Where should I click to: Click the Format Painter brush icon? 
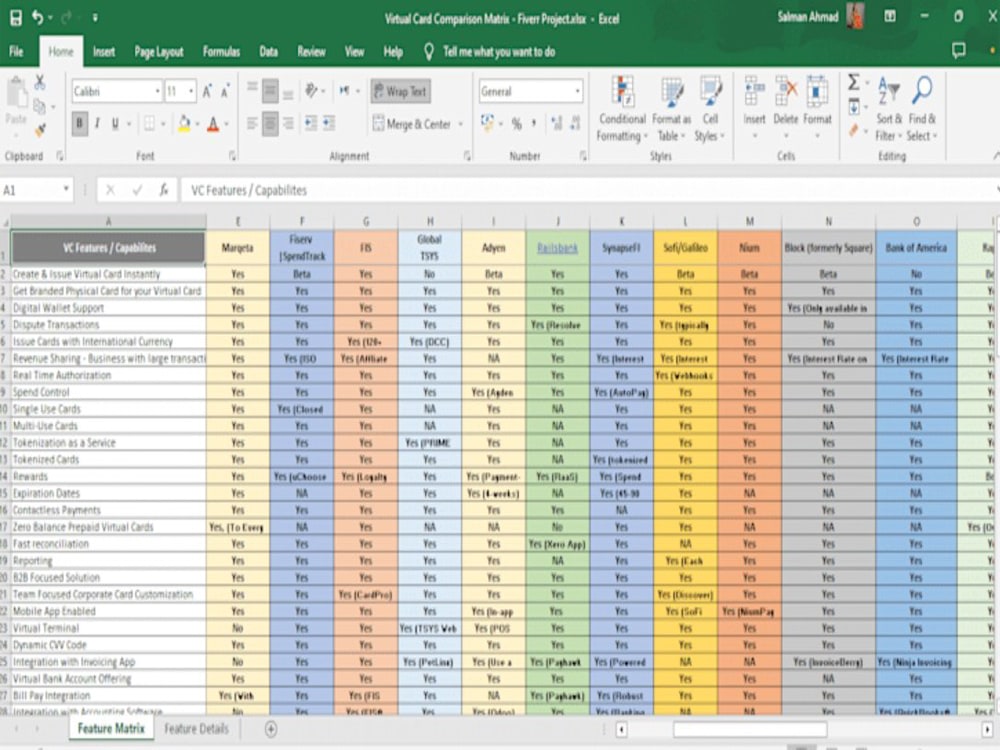point(40,131)
